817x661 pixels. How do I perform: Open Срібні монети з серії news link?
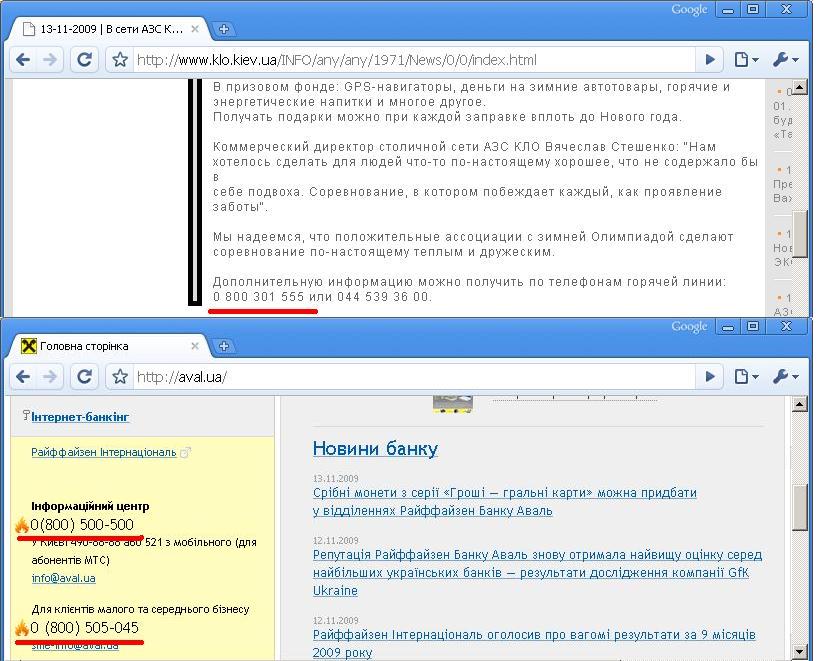click(504, 502)
